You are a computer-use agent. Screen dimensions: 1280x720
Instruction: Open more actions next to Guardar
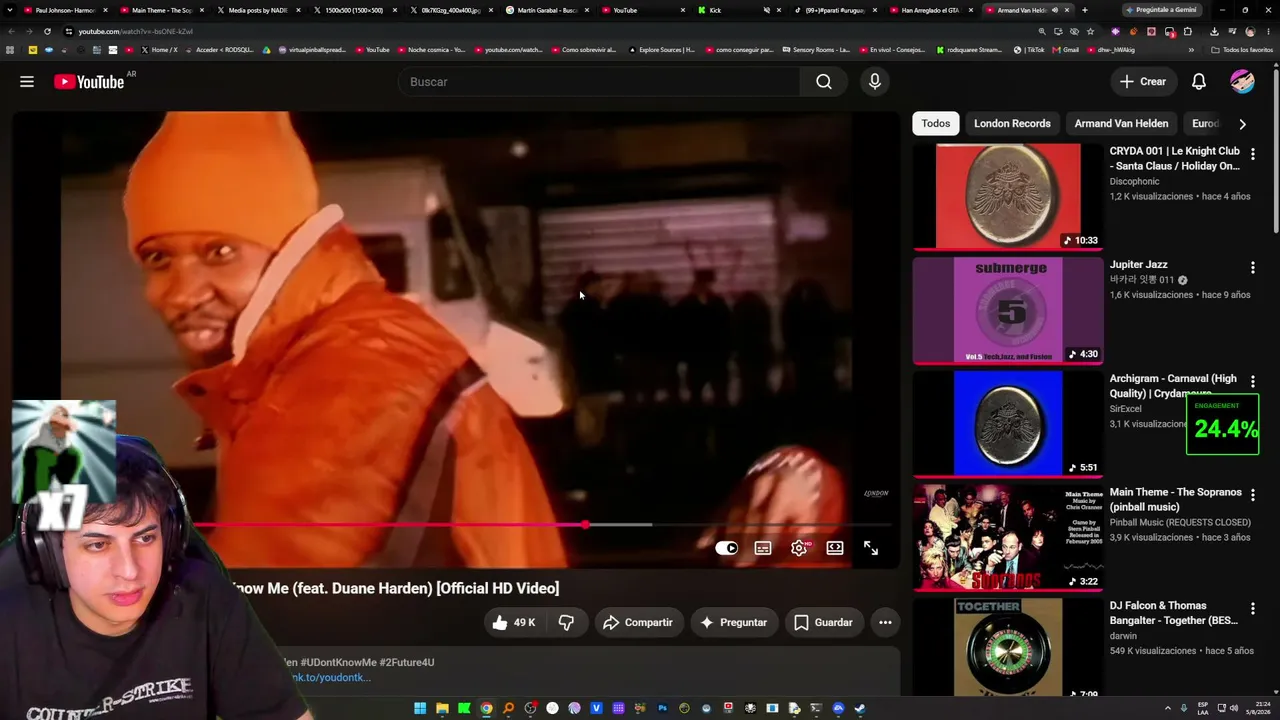click(x=885, y=622)
